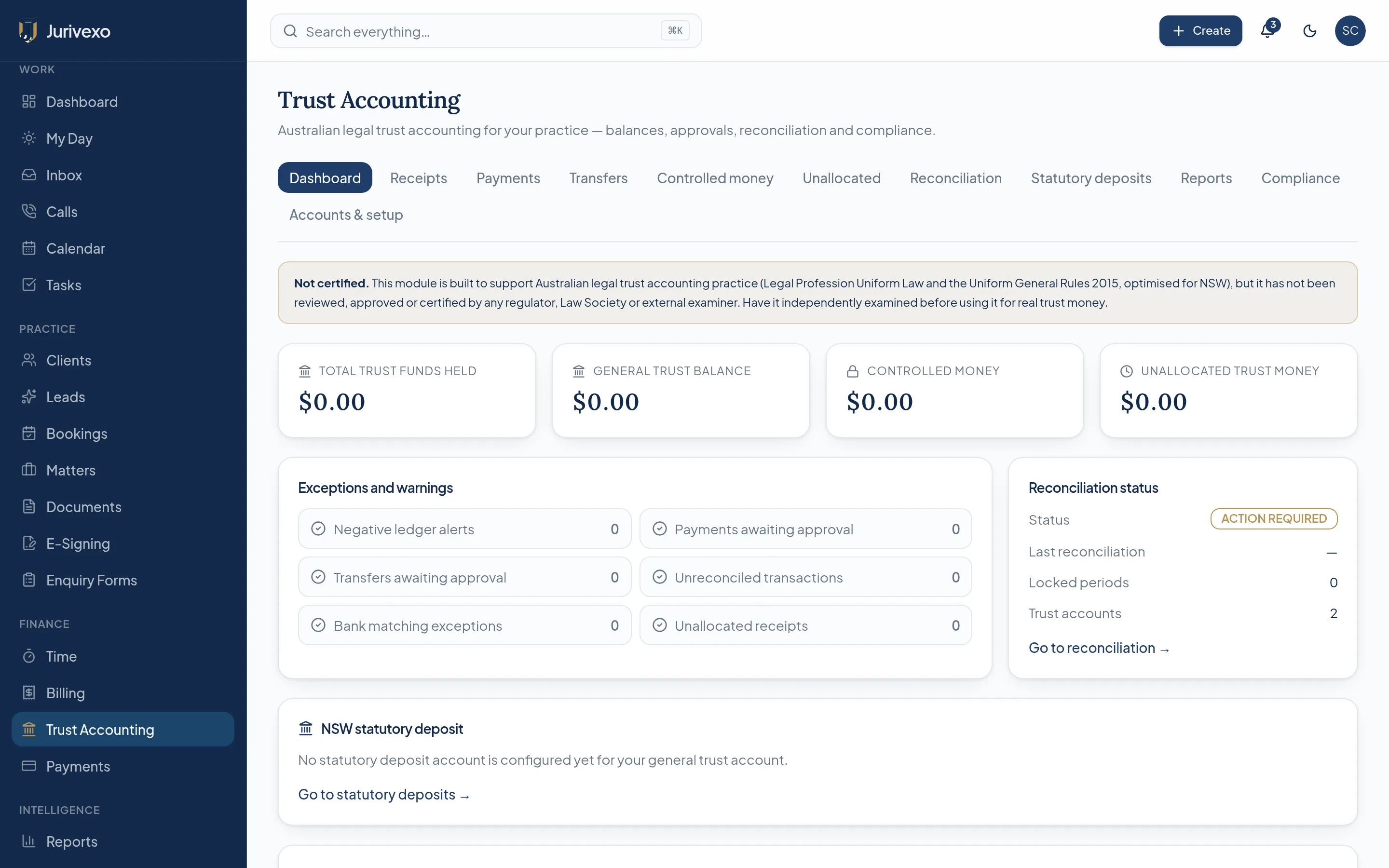Click the Jurivexo shield logo
The height and width of the screenshot is (868, 1389).
(27, 31)
